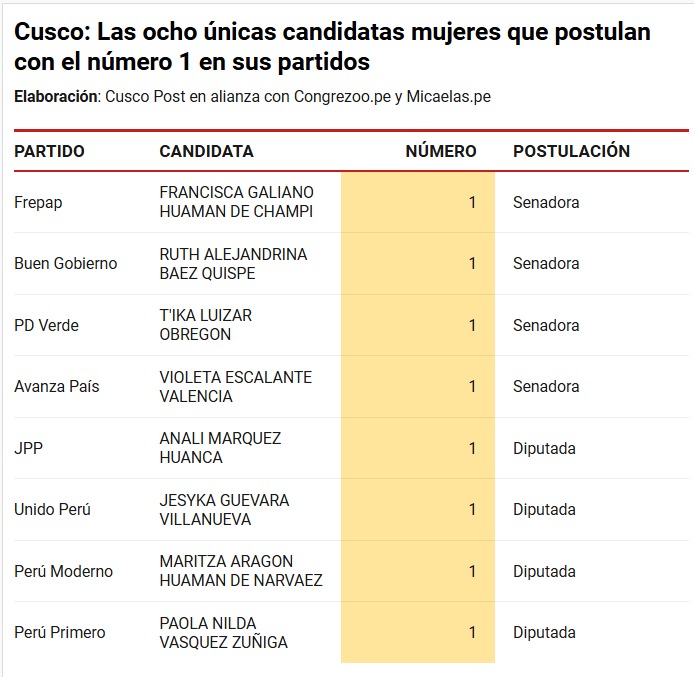Viewport: 694px width, 677px height.
Task: Select the Avanza País party cell
Action: point(56,386)
